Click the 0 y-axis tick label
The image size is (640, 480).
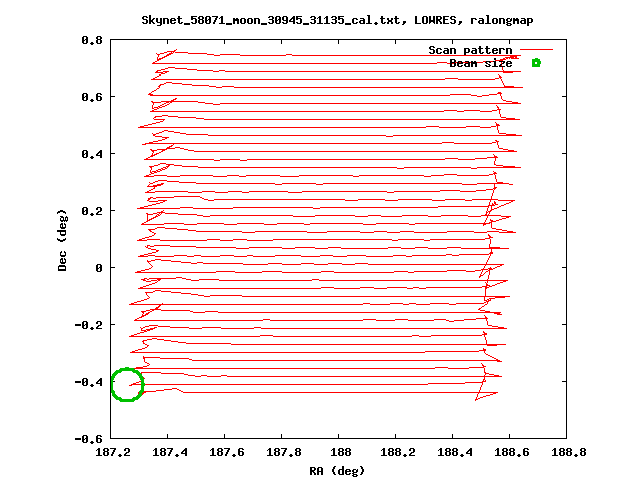click(x=99, y=268)
